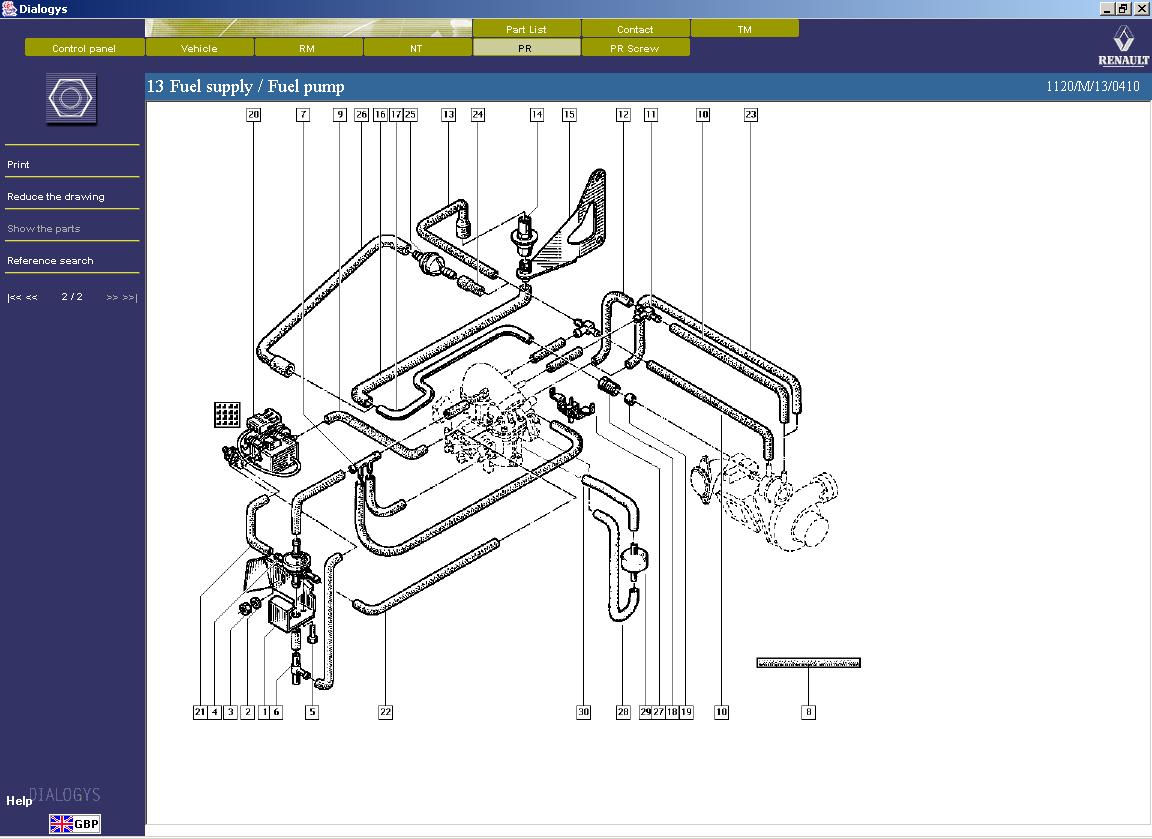Click the Renault logo

coord(1123,46)
